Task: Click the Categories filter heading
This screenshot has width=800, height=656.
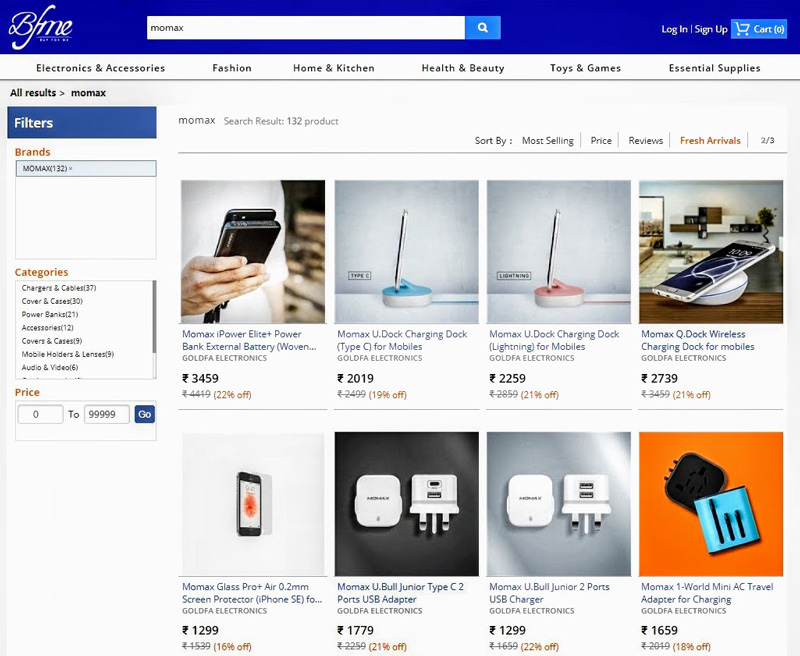Action: point(41,272)
